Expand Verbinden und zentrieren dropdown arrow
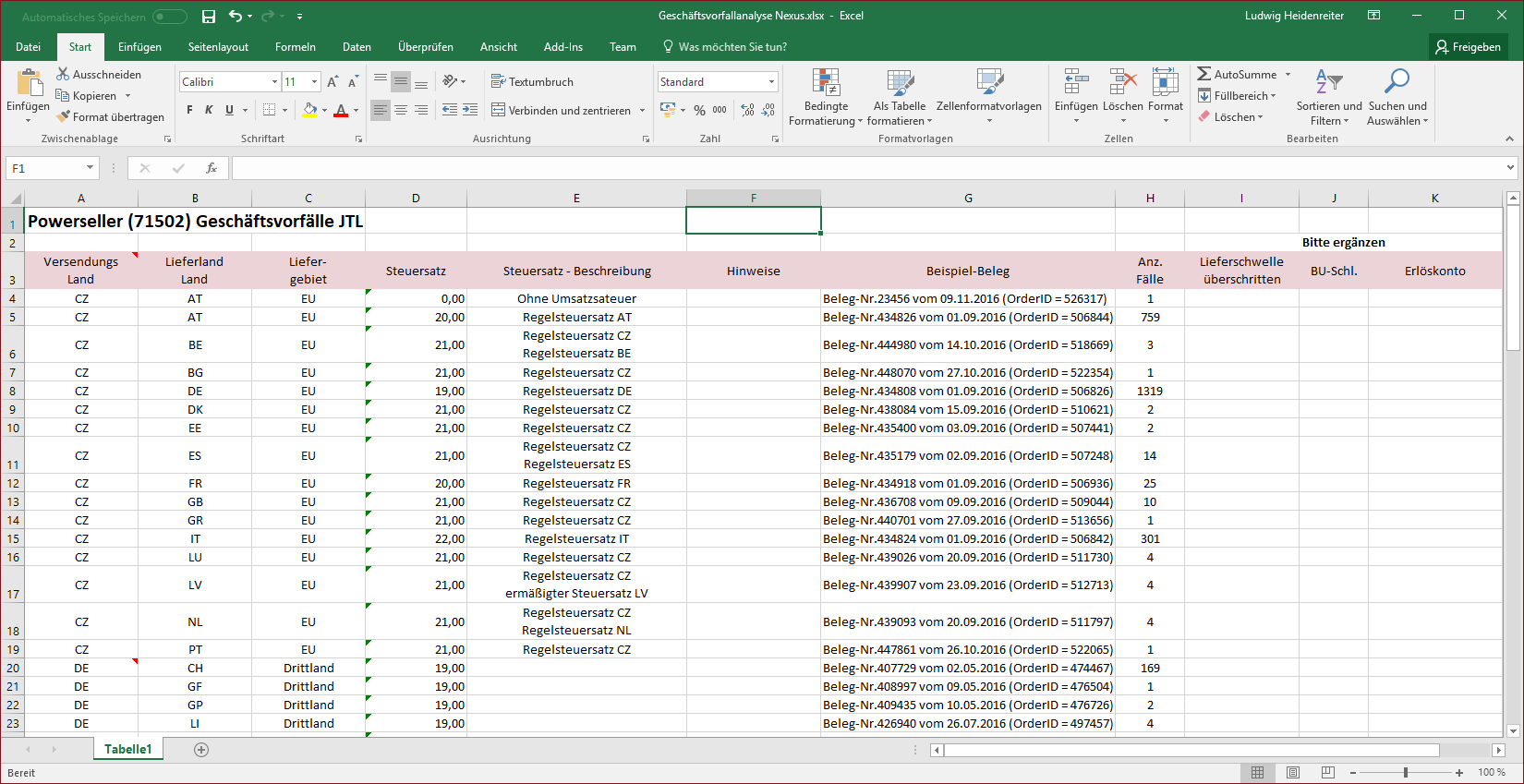Viewport: 1524px width, 784px height. (642, 110)
